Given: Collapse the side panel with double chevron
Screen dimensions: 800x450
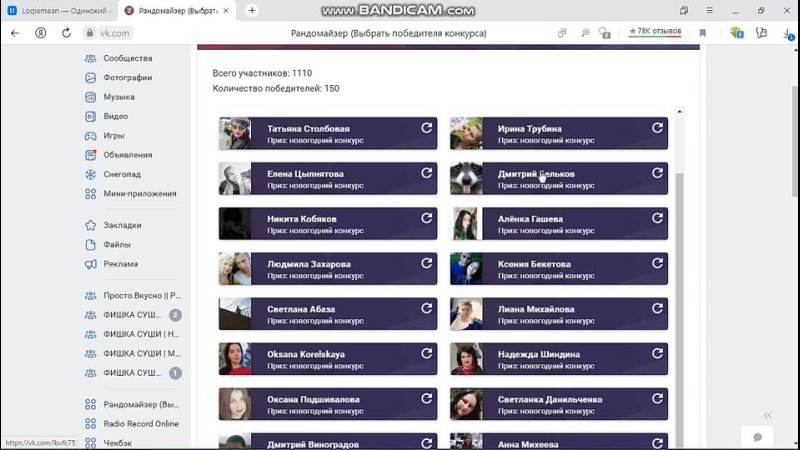Looking at the screenshot, I should [x=768, y=415].
